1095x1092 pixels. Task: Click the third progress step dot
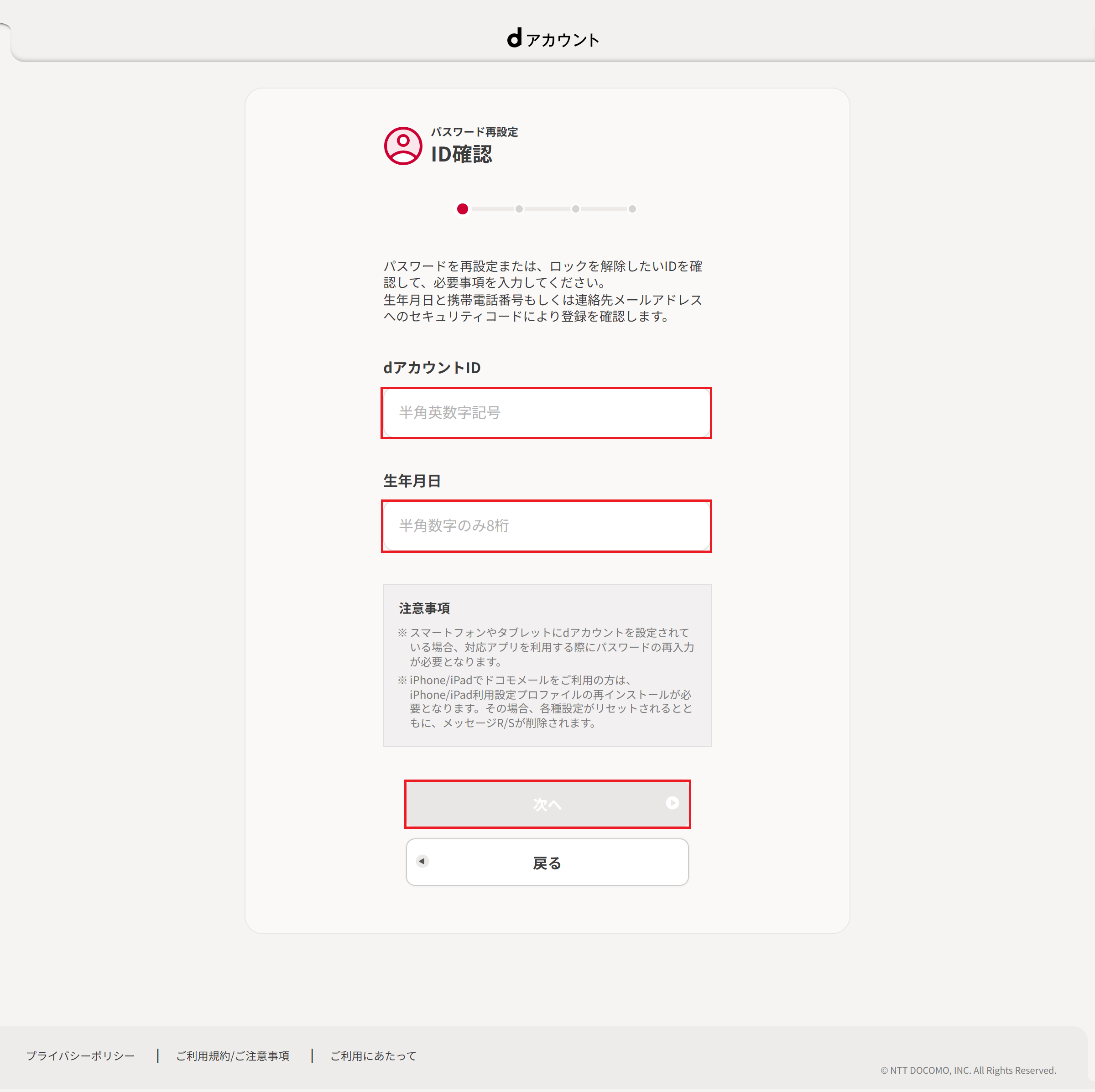(x=575, y=209)
